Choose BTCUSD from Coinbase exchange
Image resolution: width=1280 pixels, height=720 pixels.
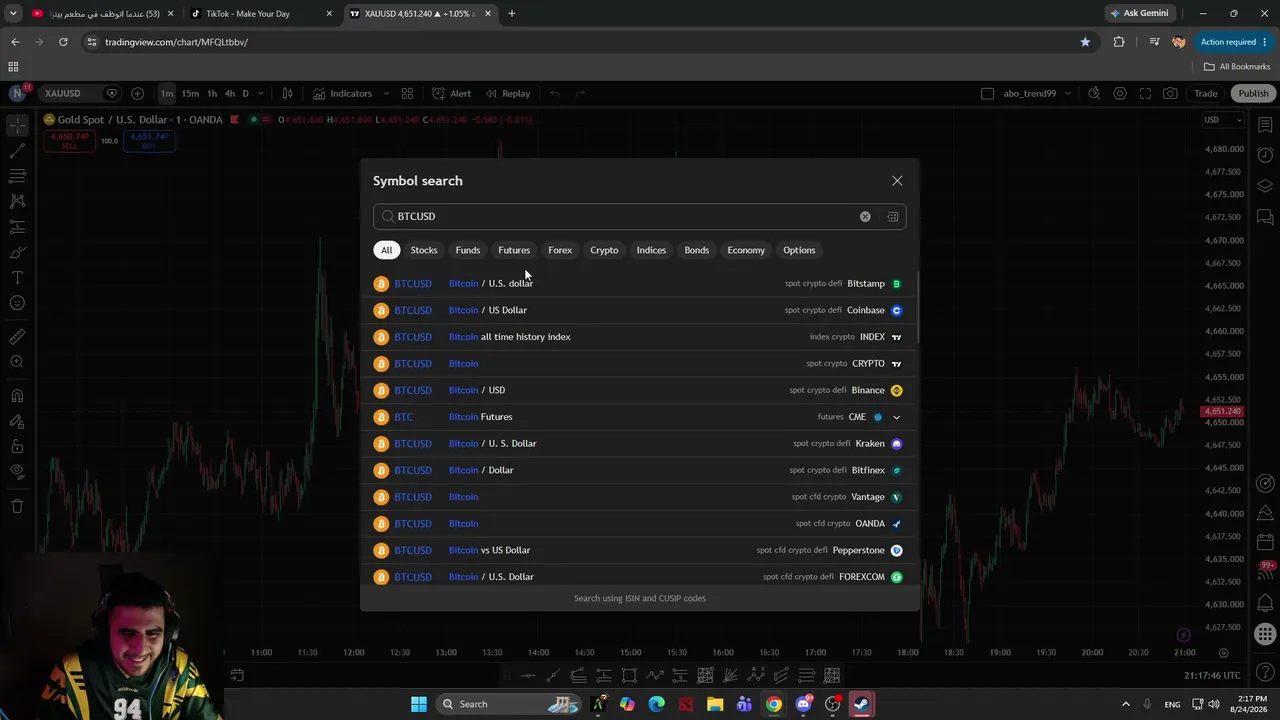[638, 310]
